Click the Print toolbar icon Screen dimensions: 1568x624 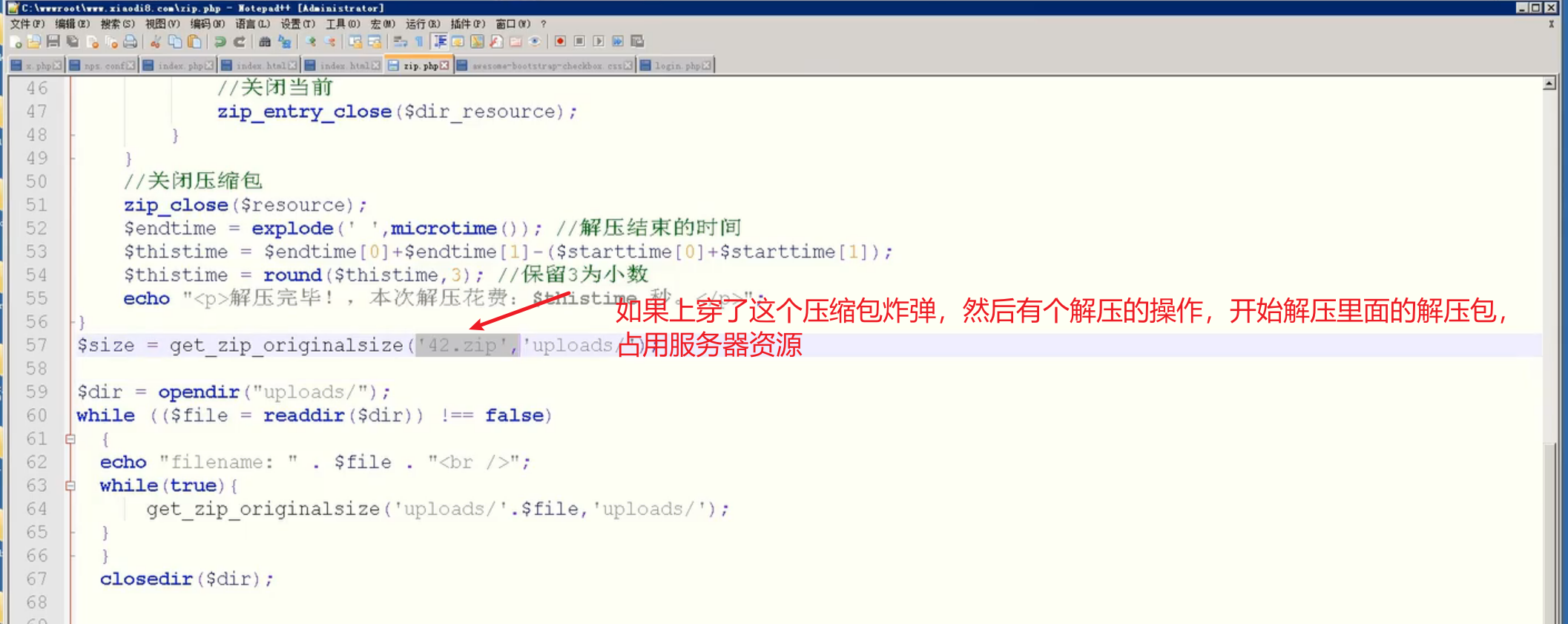[x=131, y=42]
